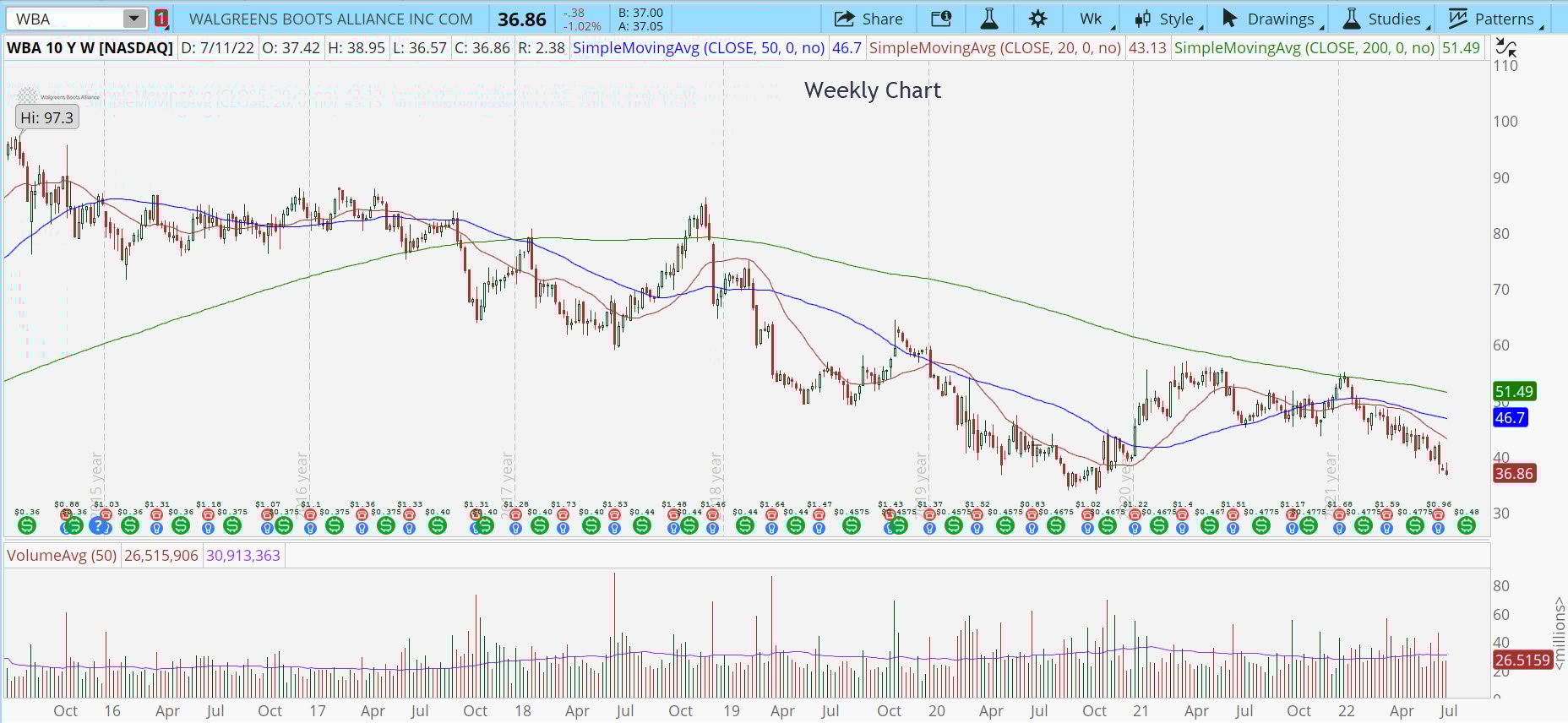Image resolution: width=1568 pixels, height=723 pixels.
Task: Click the conference call icon labeled $1.4
Action: 1183,514
